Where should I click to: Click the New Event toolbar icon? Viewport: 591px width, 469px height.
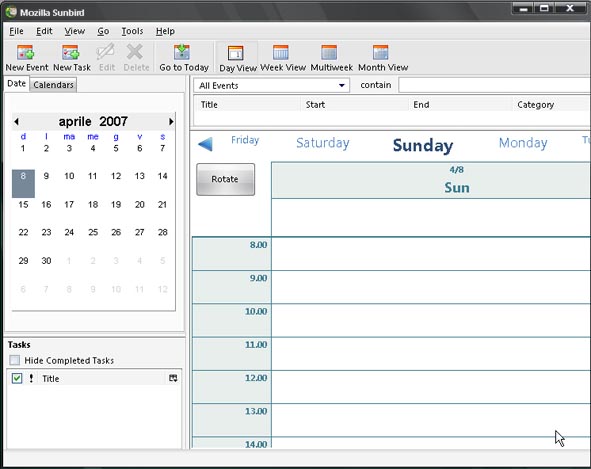(x=26, y=52)
